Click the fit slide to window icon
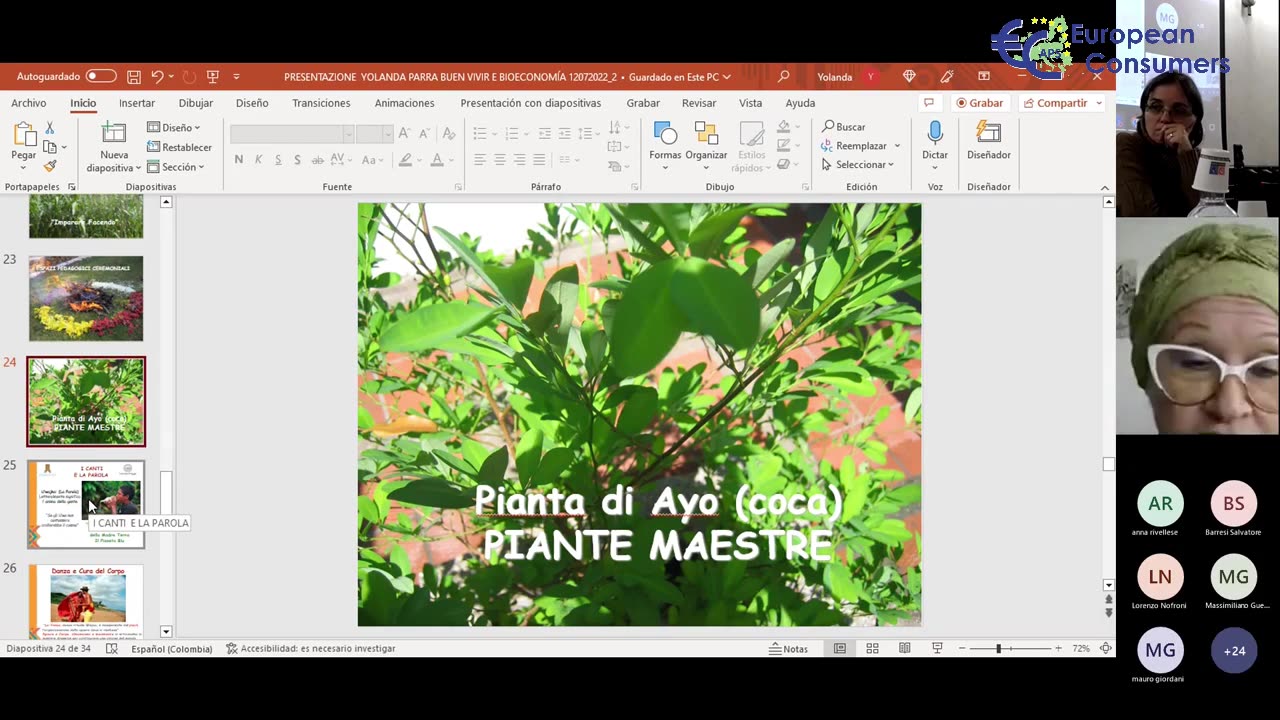1280x720 pixels. pyautogui.click(x=1105, y=648)
